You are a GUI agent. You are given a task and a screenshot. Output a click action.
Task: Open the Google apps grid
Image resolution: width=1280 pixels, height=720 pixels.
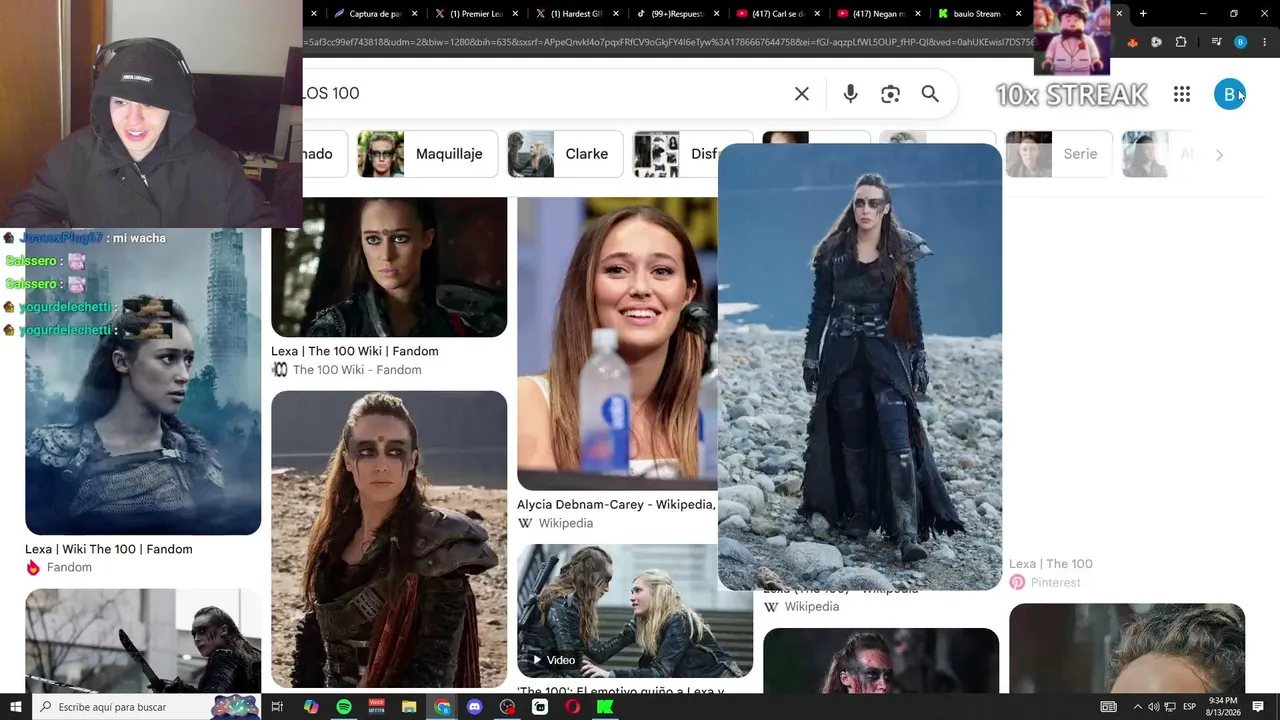[1182, 94]
